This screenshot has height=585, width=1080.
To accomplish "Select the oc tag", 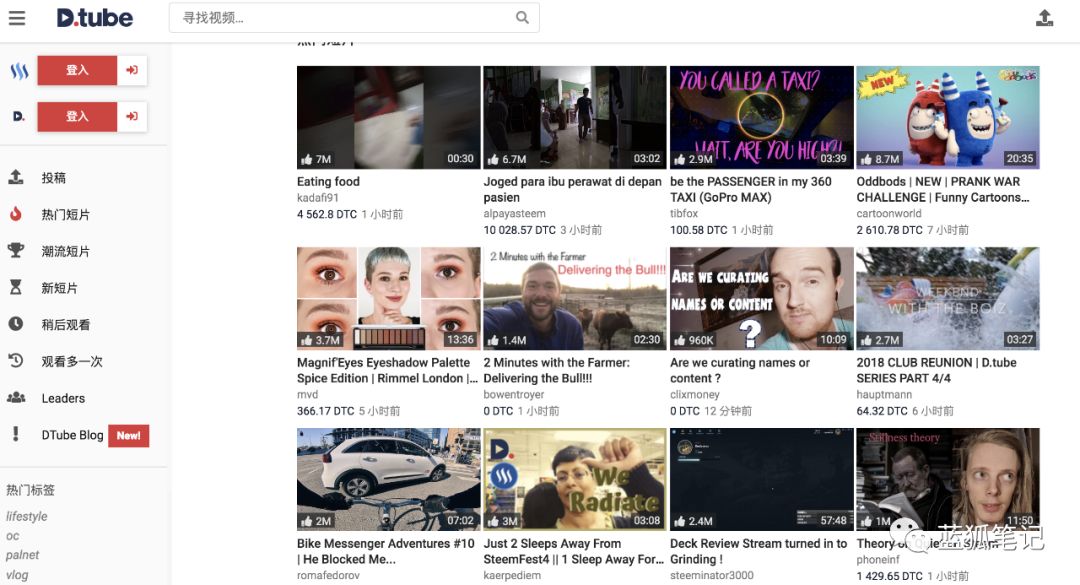I will coord(12,535).
